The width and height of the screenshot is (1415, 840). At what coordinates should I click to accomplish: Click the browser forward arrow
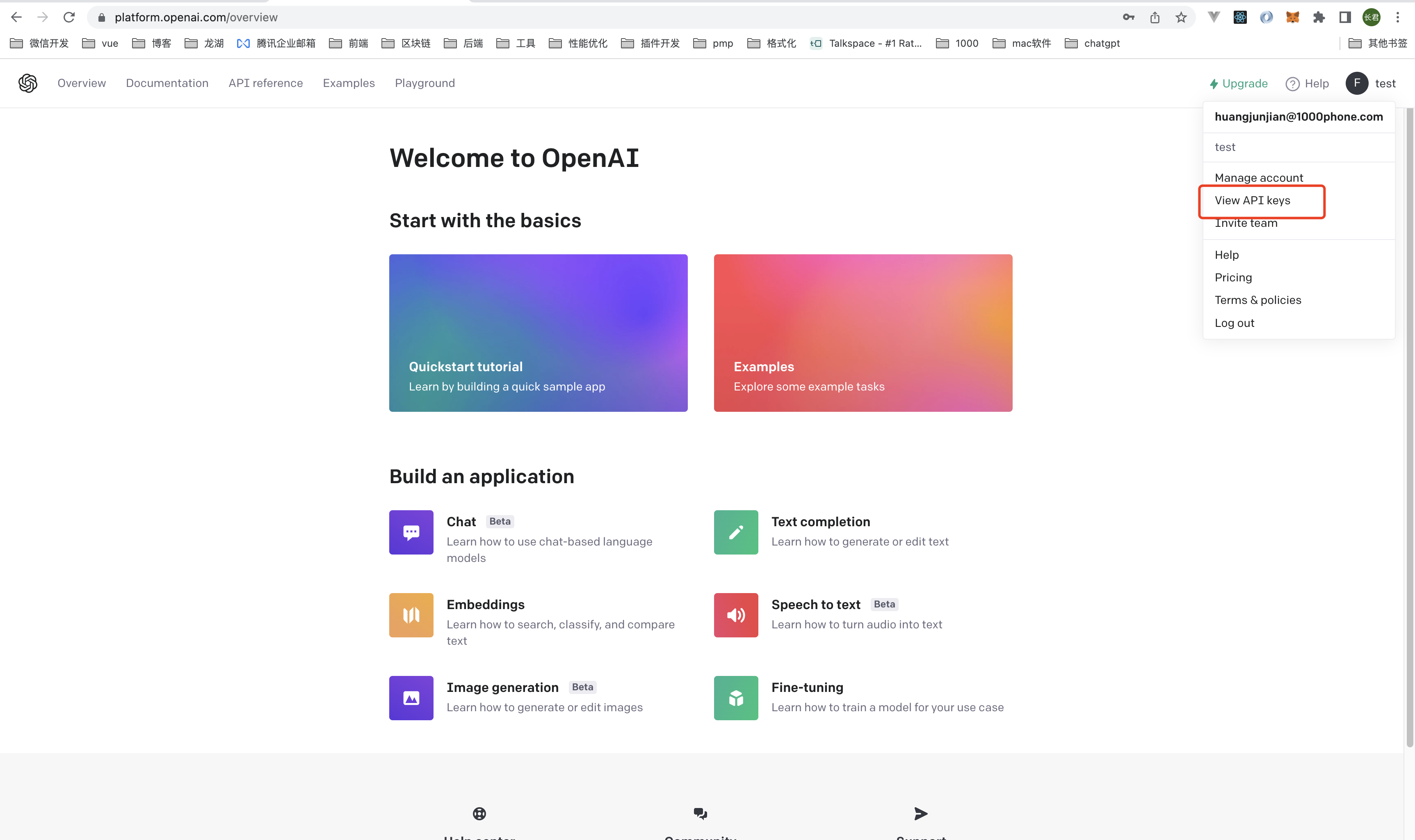pos(43,18)
